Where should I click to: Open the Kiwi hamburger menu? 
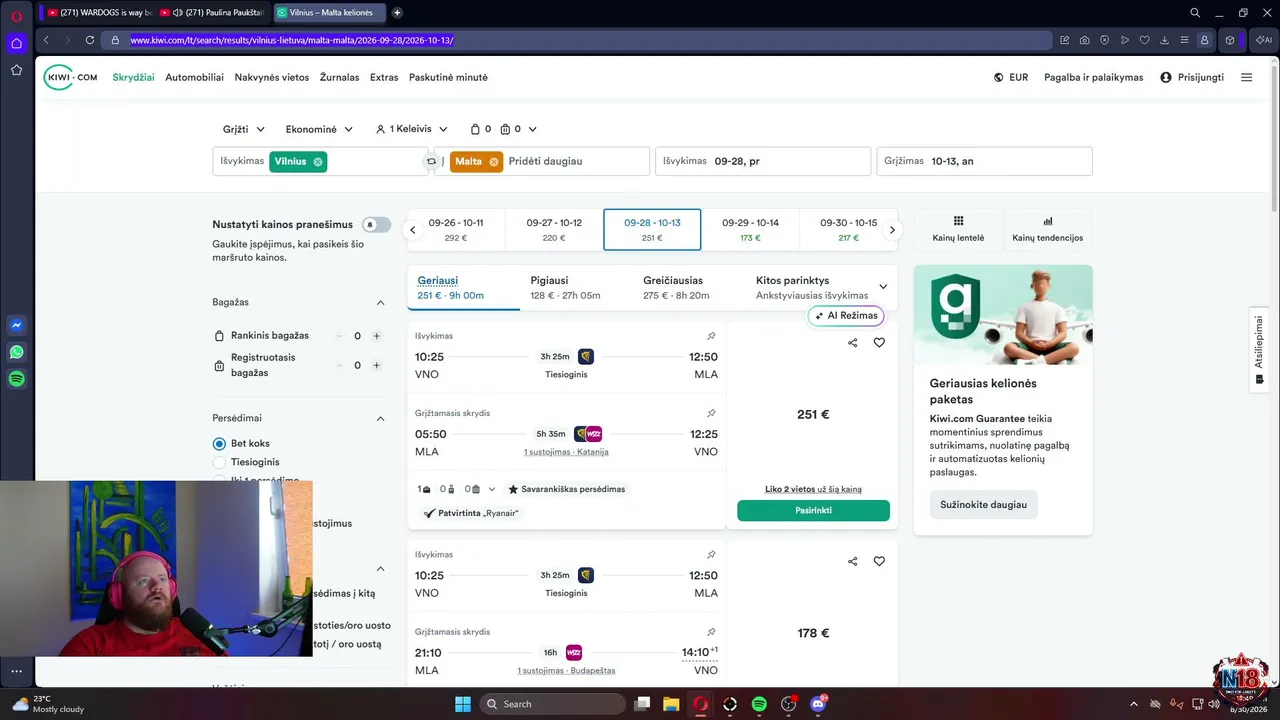tap(1246, 77)
